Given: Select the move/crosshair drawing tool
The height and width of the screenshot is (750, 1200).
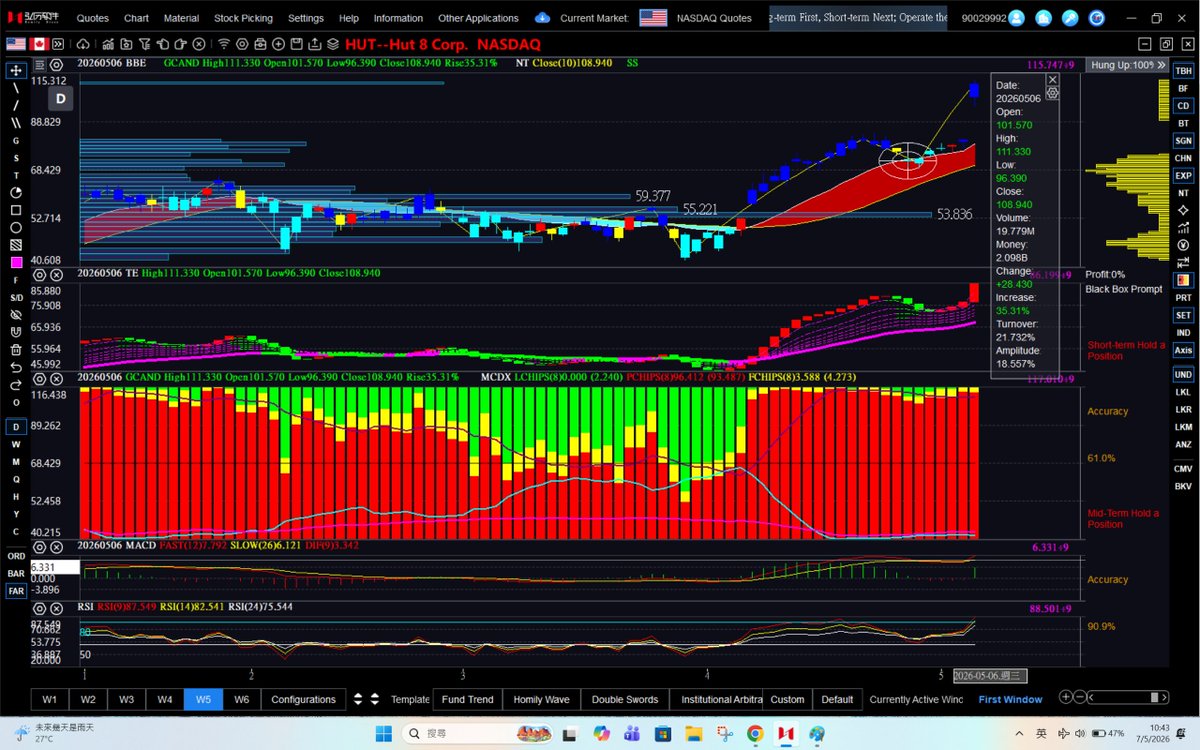Looking at the screenshot, I should click(16, 70).
